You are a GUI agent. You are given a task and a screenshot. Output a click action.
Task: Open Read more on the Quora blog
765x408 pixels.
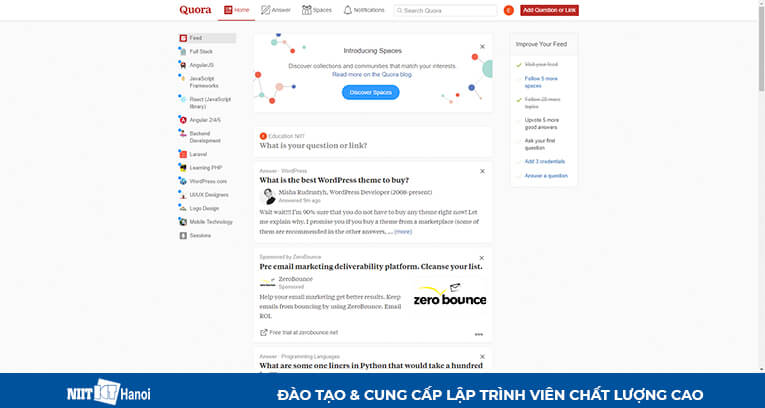tap(372, 75)
